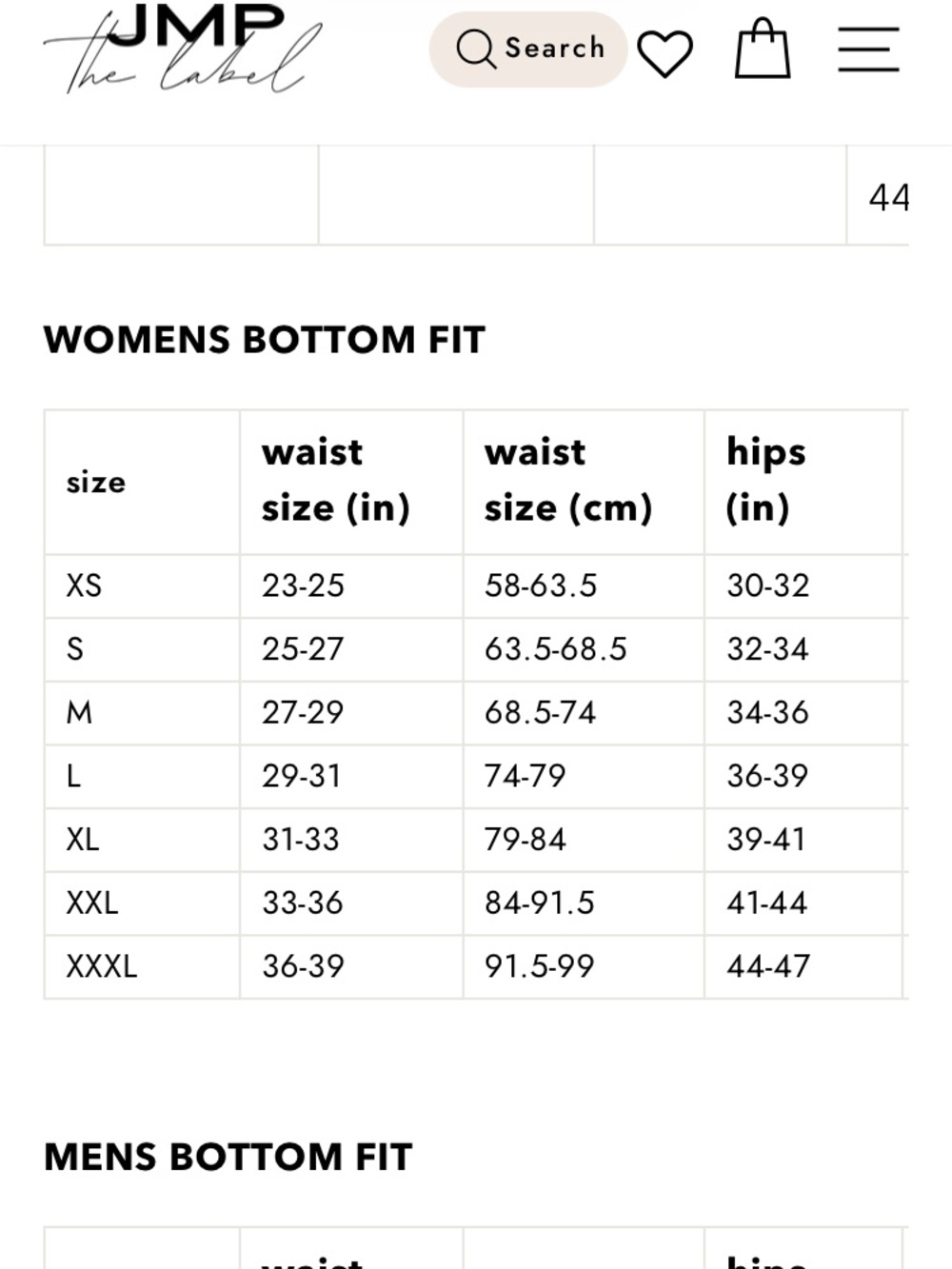The image size is (952, 1269).
Task: Open the JMP The Label logo homepage
Action: pos(183,48)
